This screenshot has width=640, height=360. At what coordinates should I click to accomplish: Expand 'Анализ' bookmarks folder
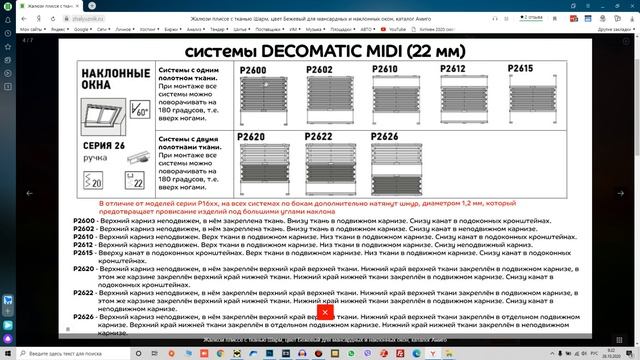(196, 29)
